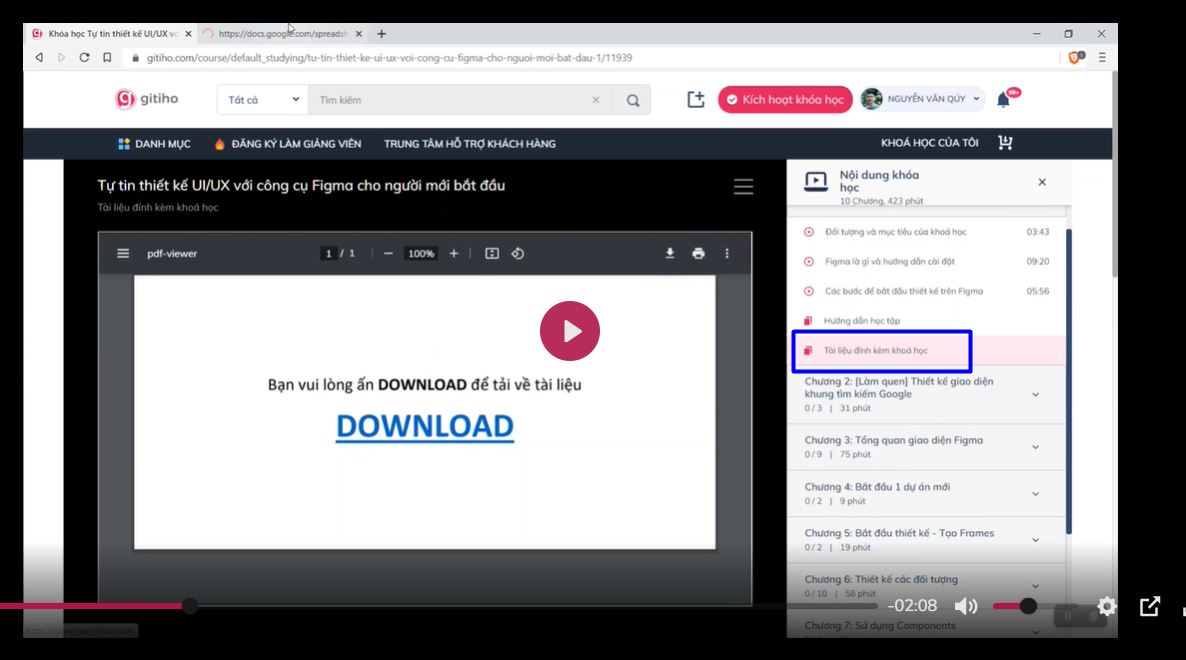
Task: Clear search with the X icon
Action: (x=596, y=100)
